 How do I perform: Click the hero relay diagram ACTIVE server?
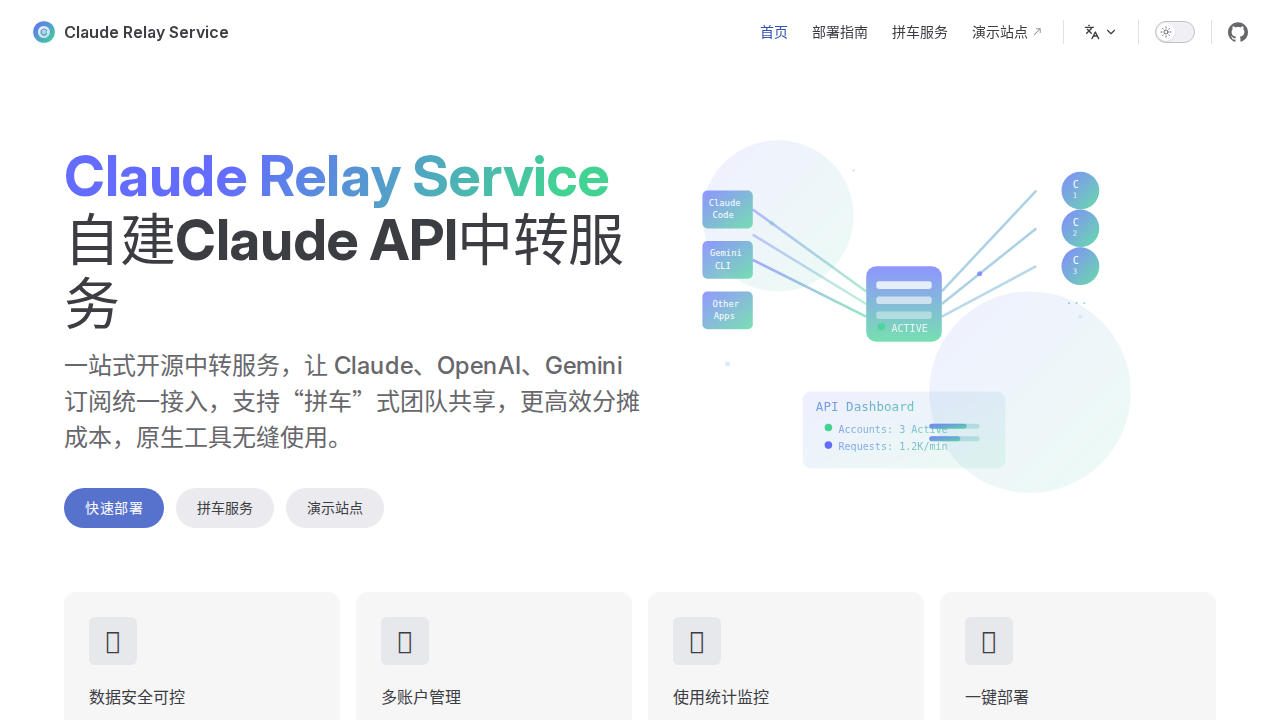coord(904,304)
